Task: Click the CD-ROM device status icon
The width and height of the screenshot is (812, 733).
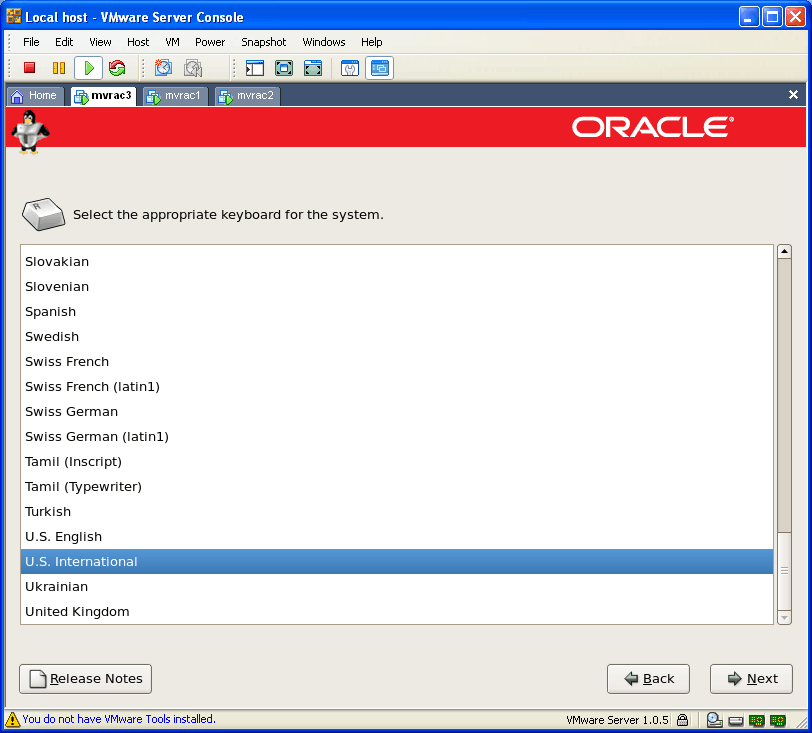Action: point(715,719)
